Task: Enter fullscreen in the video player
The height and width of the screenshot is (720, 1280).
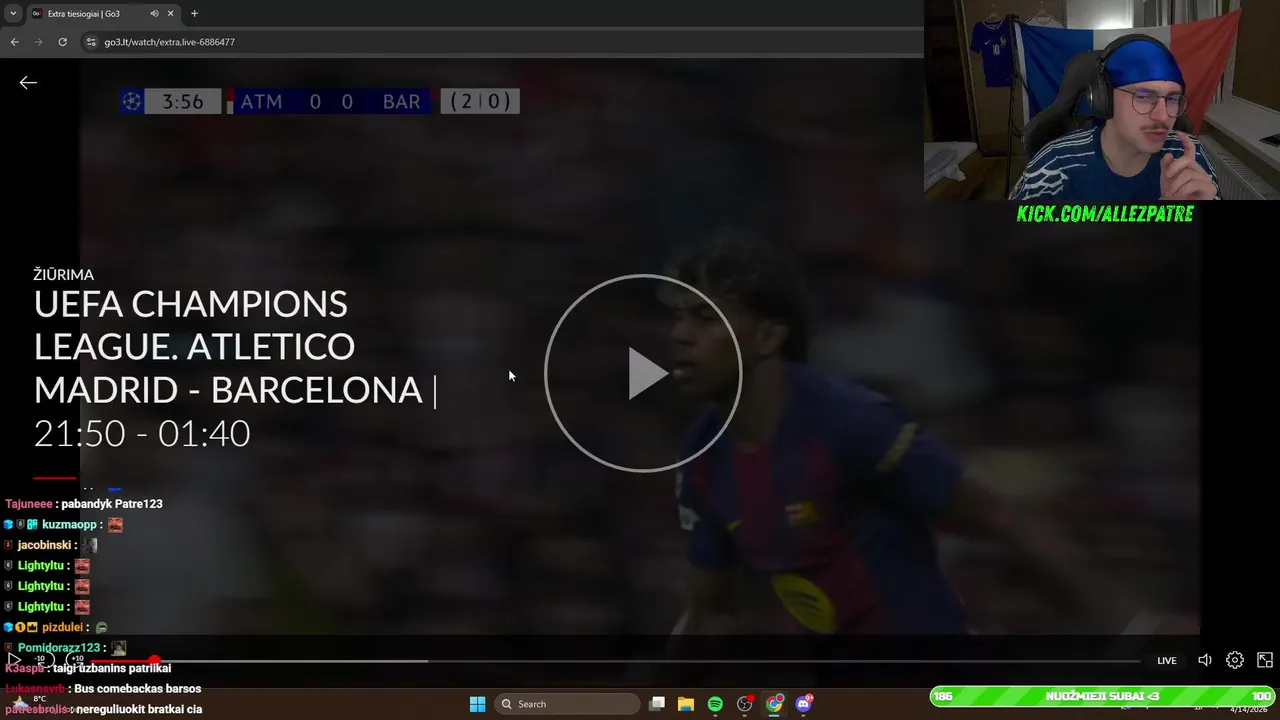Action: [x=1265, y=660]
